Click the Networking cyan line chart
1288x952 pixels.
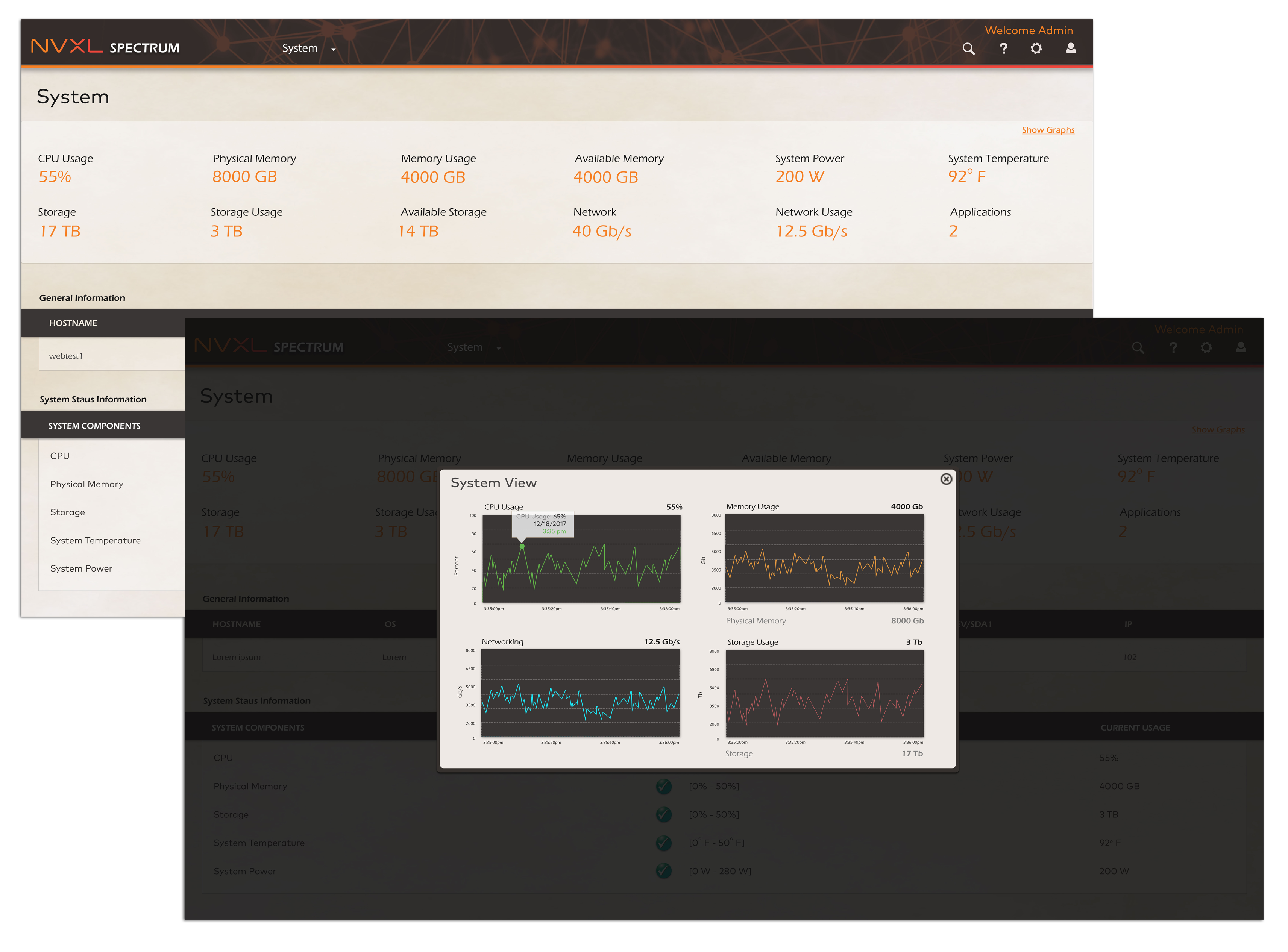tap(580, 693)
